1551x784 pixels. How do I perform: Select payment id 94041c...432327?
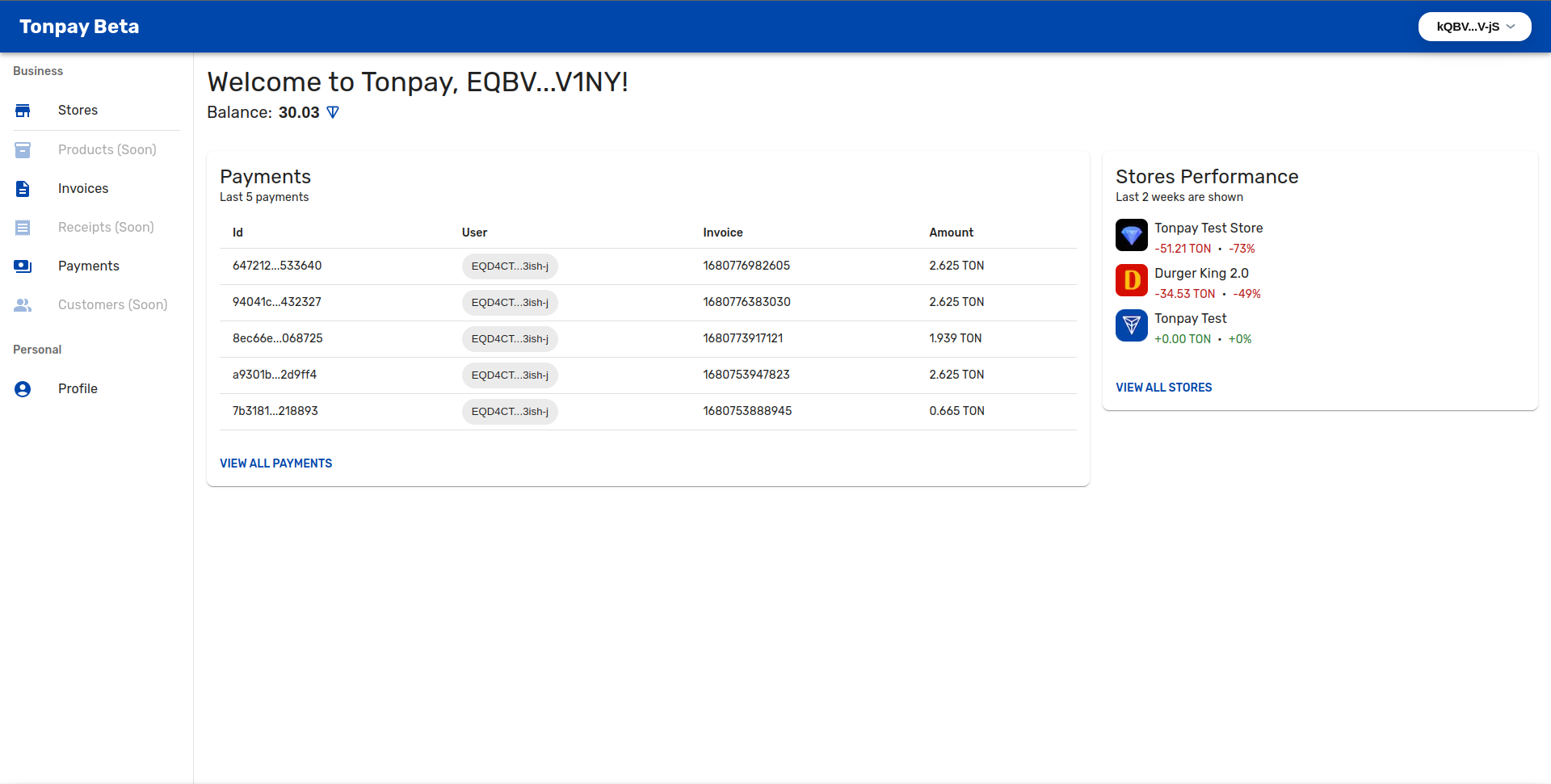(277, 302)
